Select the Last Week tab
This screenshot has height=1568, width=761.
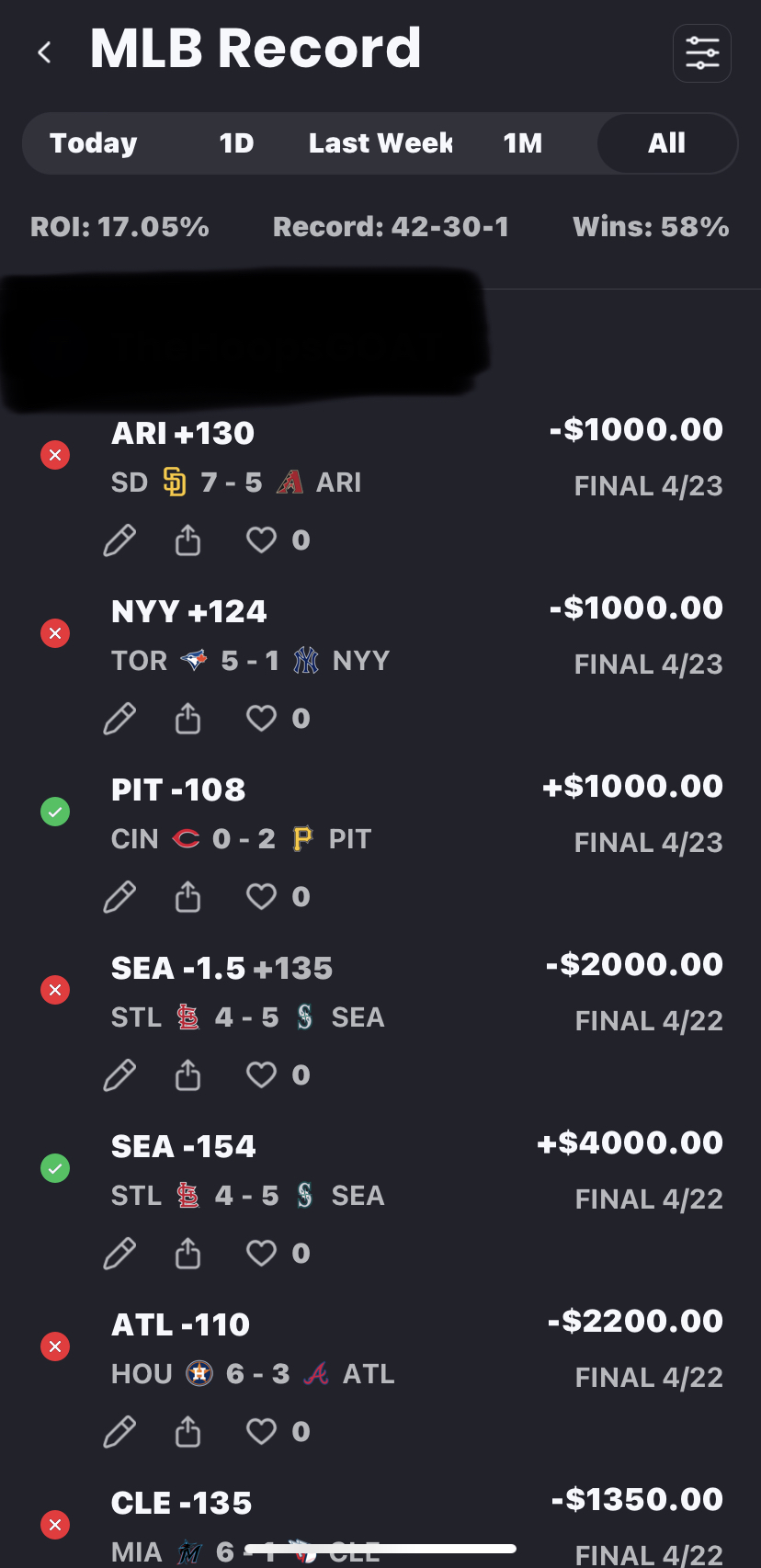[x=380, y=143]
